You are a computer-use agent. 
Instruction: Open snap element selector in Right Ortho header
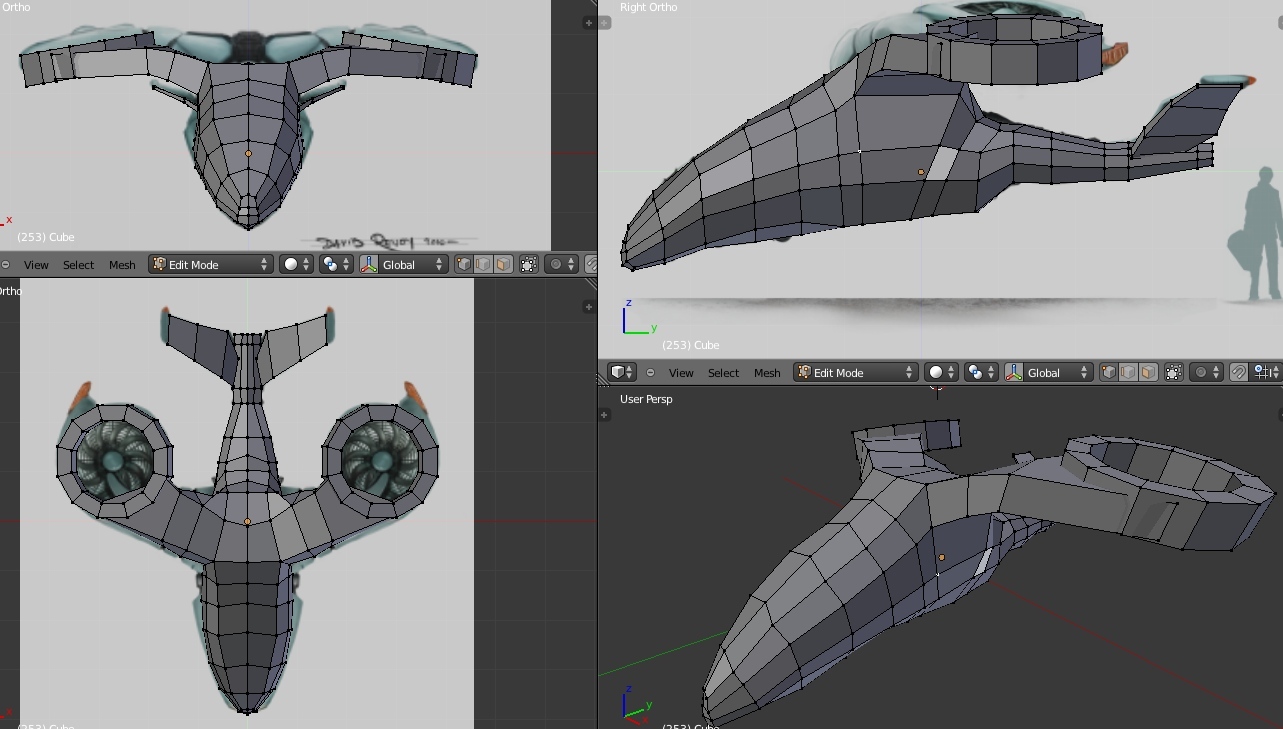[x=1265, y=372]
